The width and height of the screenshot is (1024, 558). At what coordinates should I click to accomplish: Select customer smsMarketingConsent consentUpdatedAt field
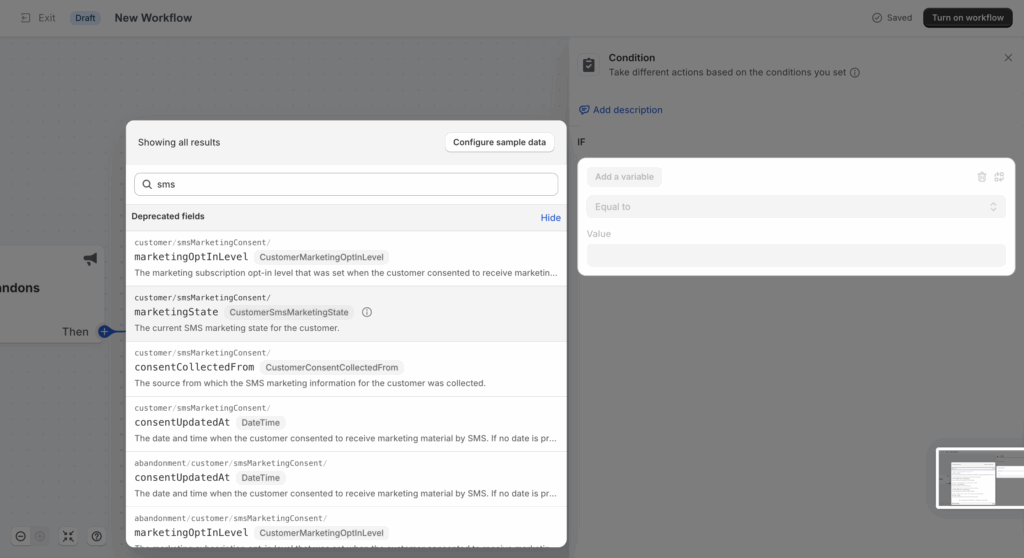346,424
